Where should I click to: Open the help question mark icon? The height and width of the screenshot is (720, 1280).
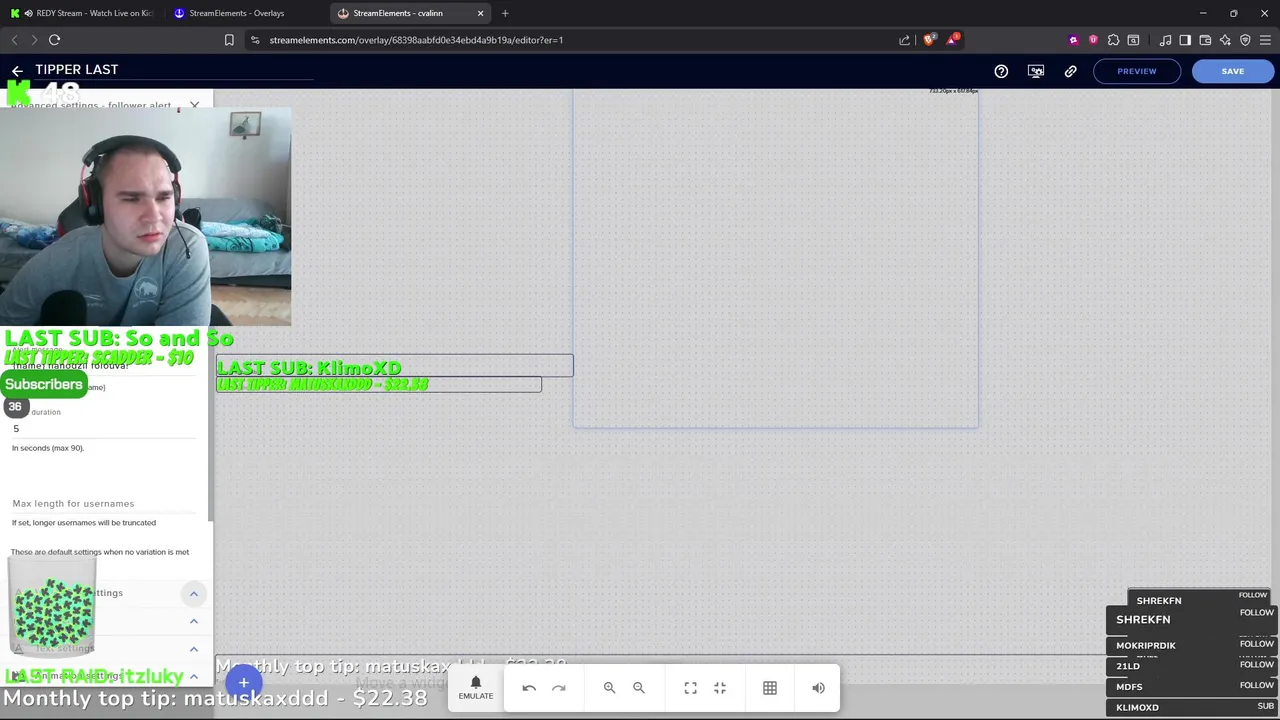(x=1001, y=71)
